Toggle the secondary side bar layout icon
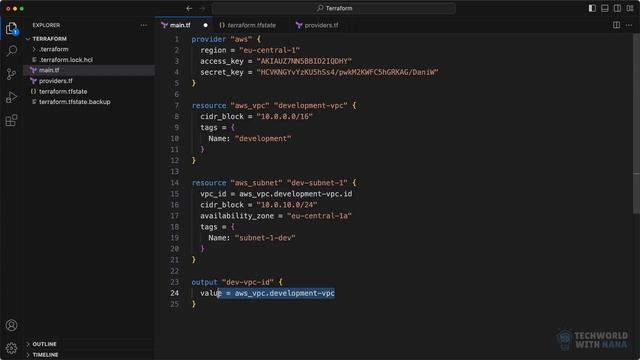 coord(617,8)
